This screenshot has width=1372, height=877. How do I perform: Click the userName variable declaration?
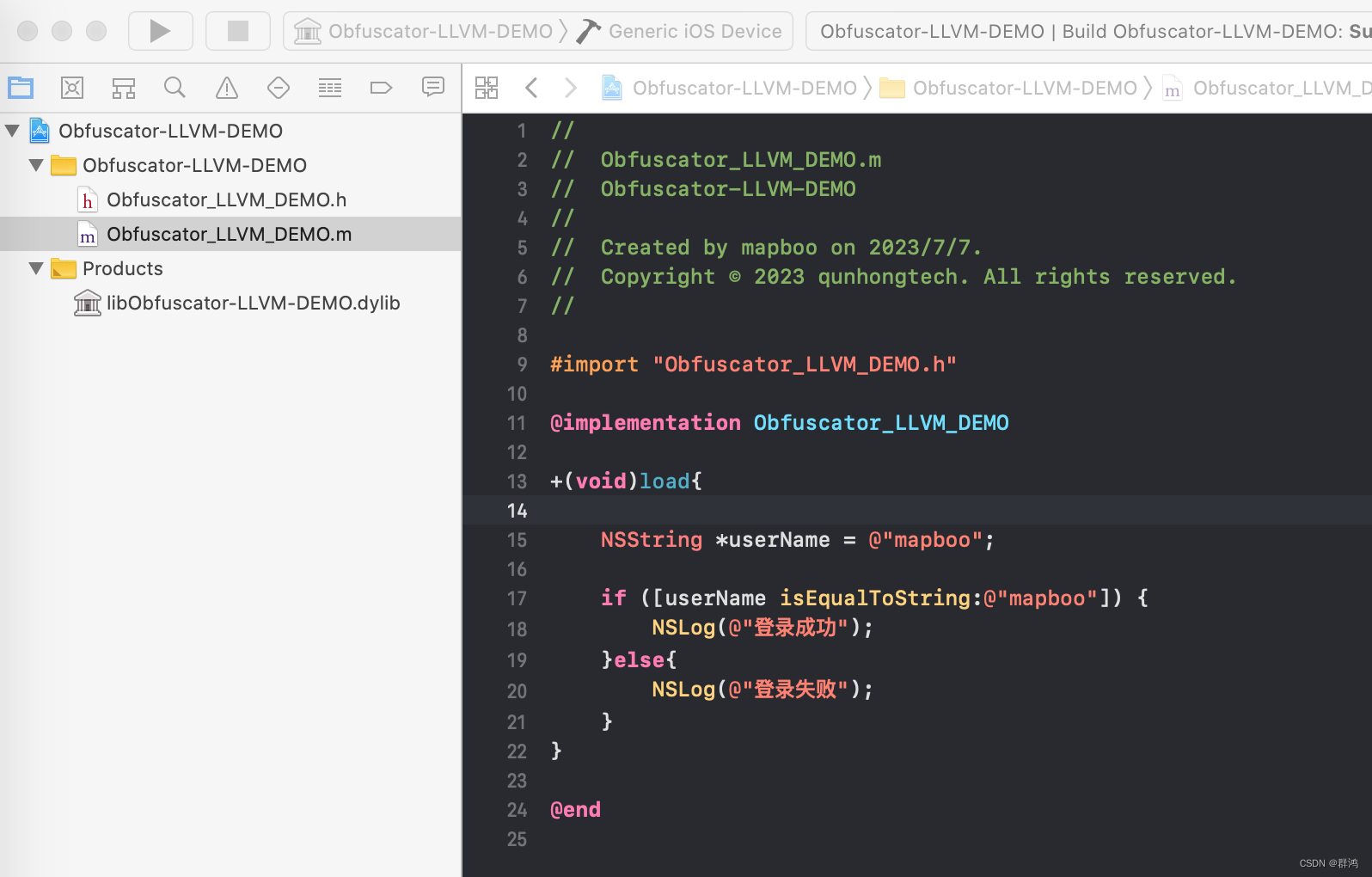click(779, 540)
